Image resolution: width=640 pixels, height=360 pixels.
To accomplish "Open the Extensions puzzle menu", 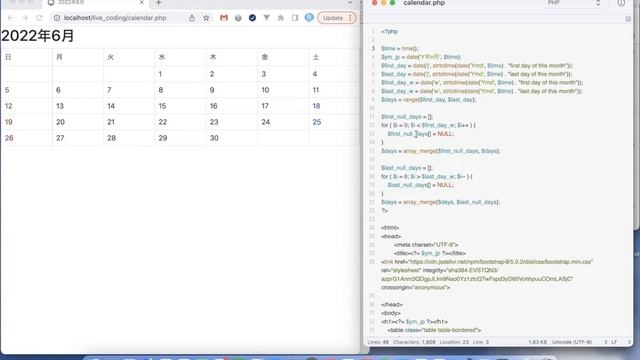I will [x=281, y=18].
